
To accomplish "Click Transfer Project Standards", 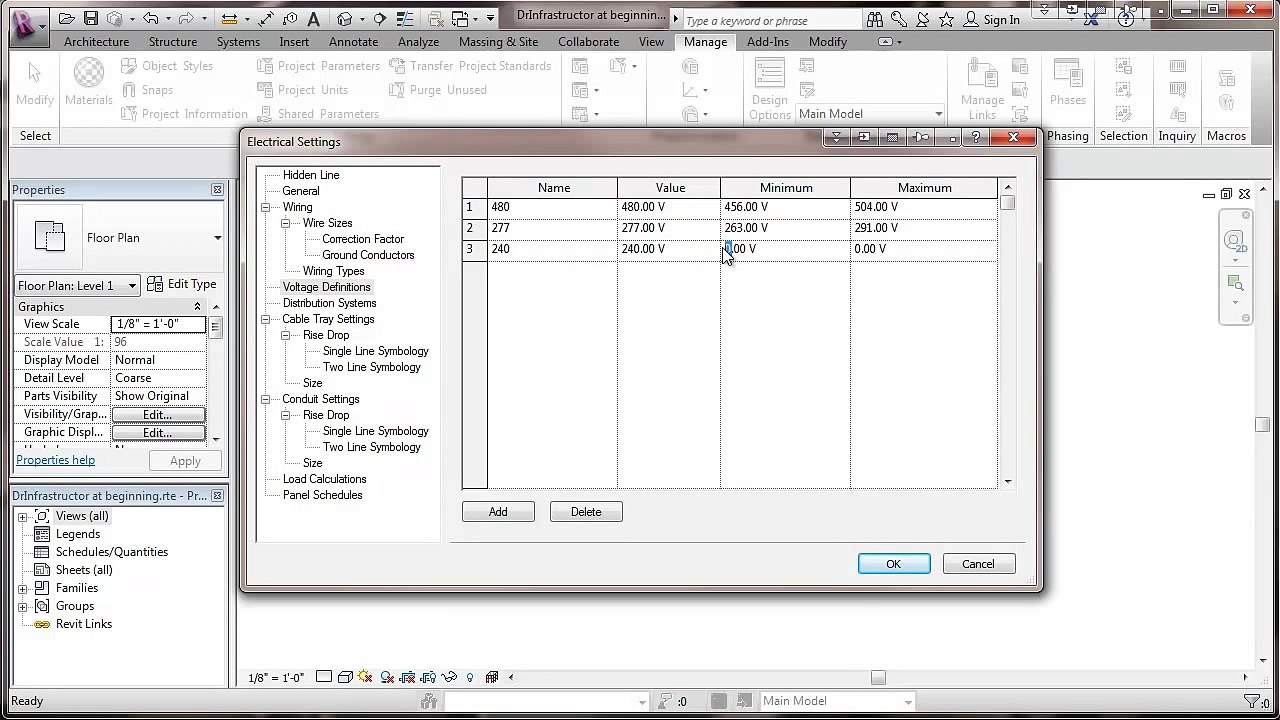I will (470, 66).
